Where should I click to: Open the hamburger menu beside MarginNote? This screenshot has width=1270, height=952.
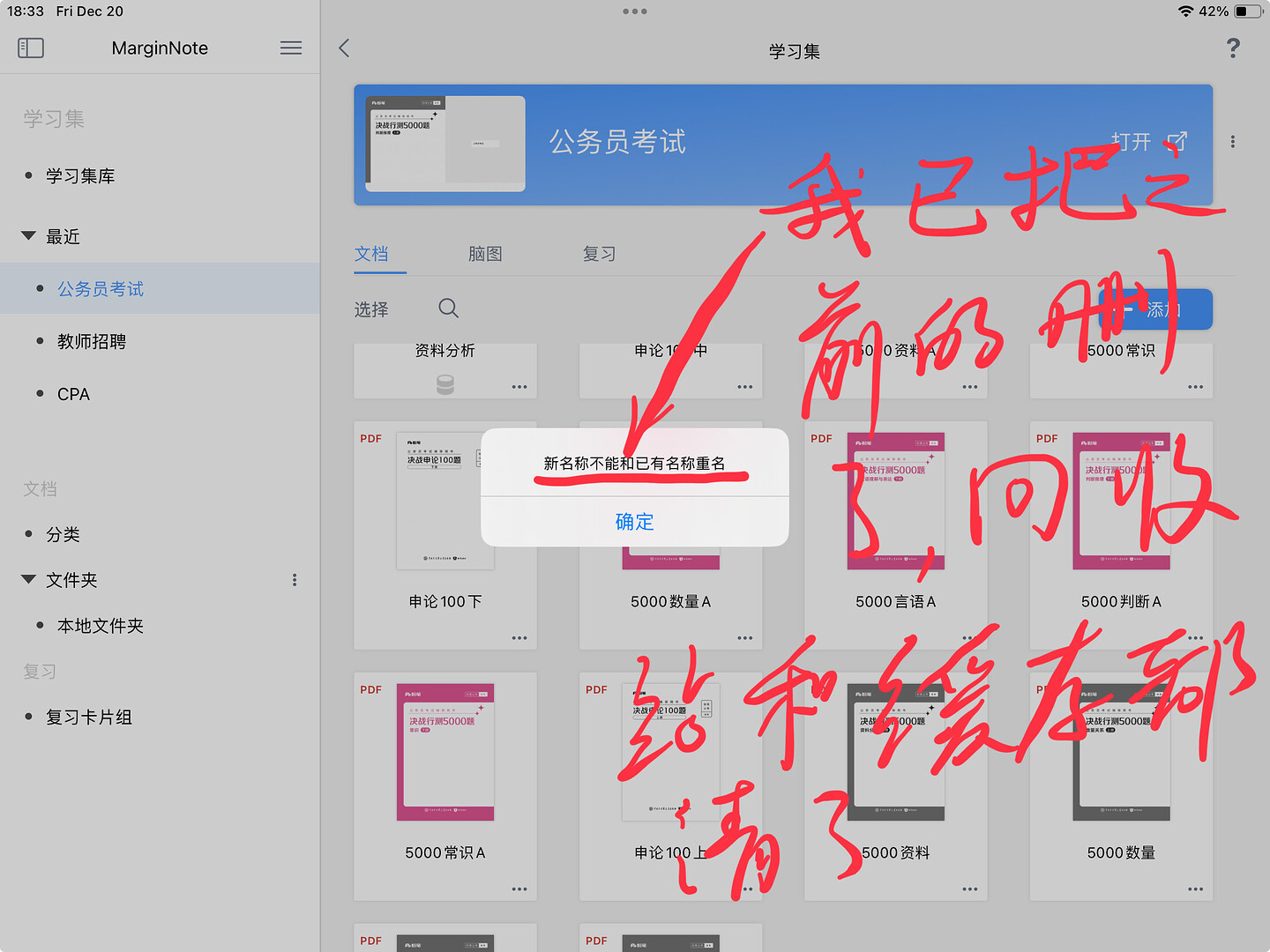[291, 48]
